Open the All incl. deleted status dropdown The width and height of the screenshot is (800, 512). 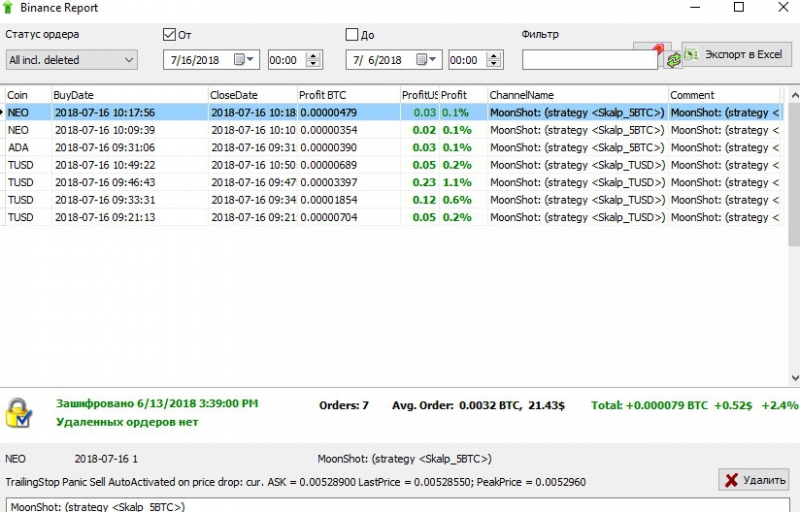(71, 60)
